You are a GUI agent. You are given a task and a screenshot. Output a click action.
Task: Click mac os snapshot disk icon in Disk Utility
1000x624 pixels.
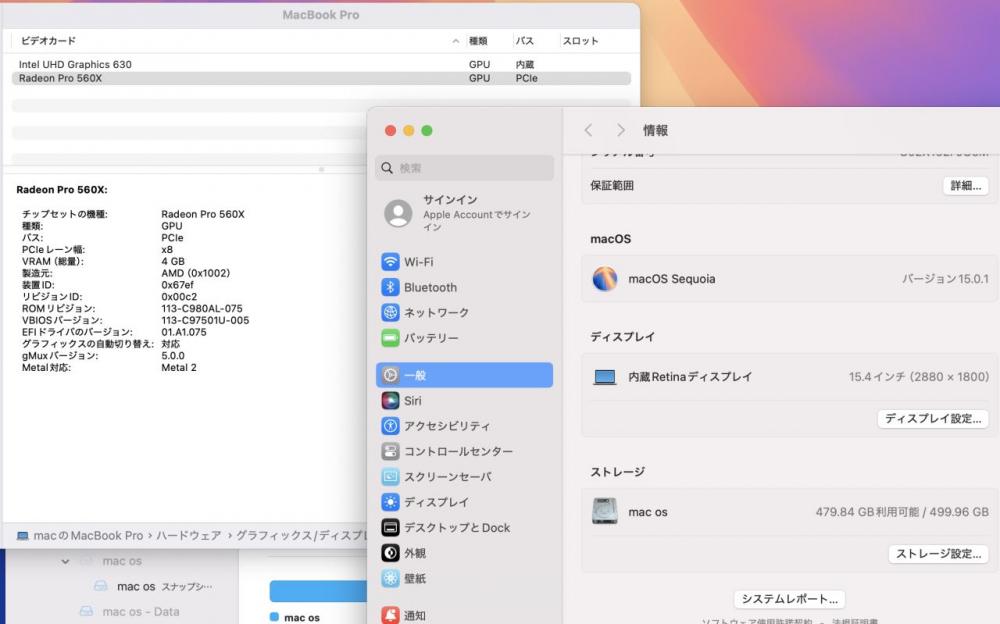[x=100, y=586]
